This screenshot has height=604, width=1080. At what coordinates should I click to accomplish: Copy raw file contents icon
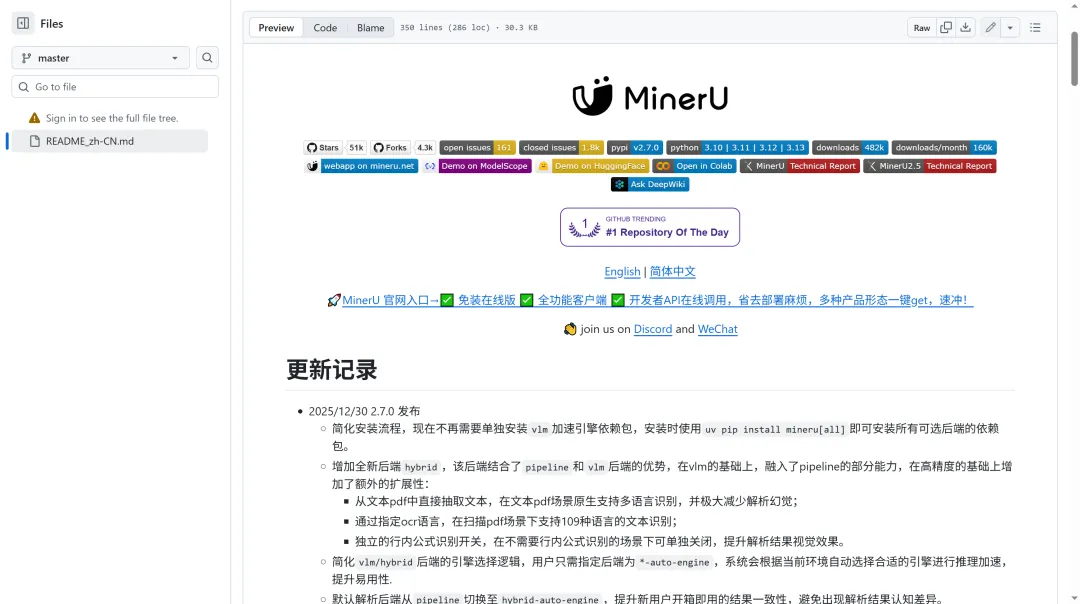[x=946, y=28]
